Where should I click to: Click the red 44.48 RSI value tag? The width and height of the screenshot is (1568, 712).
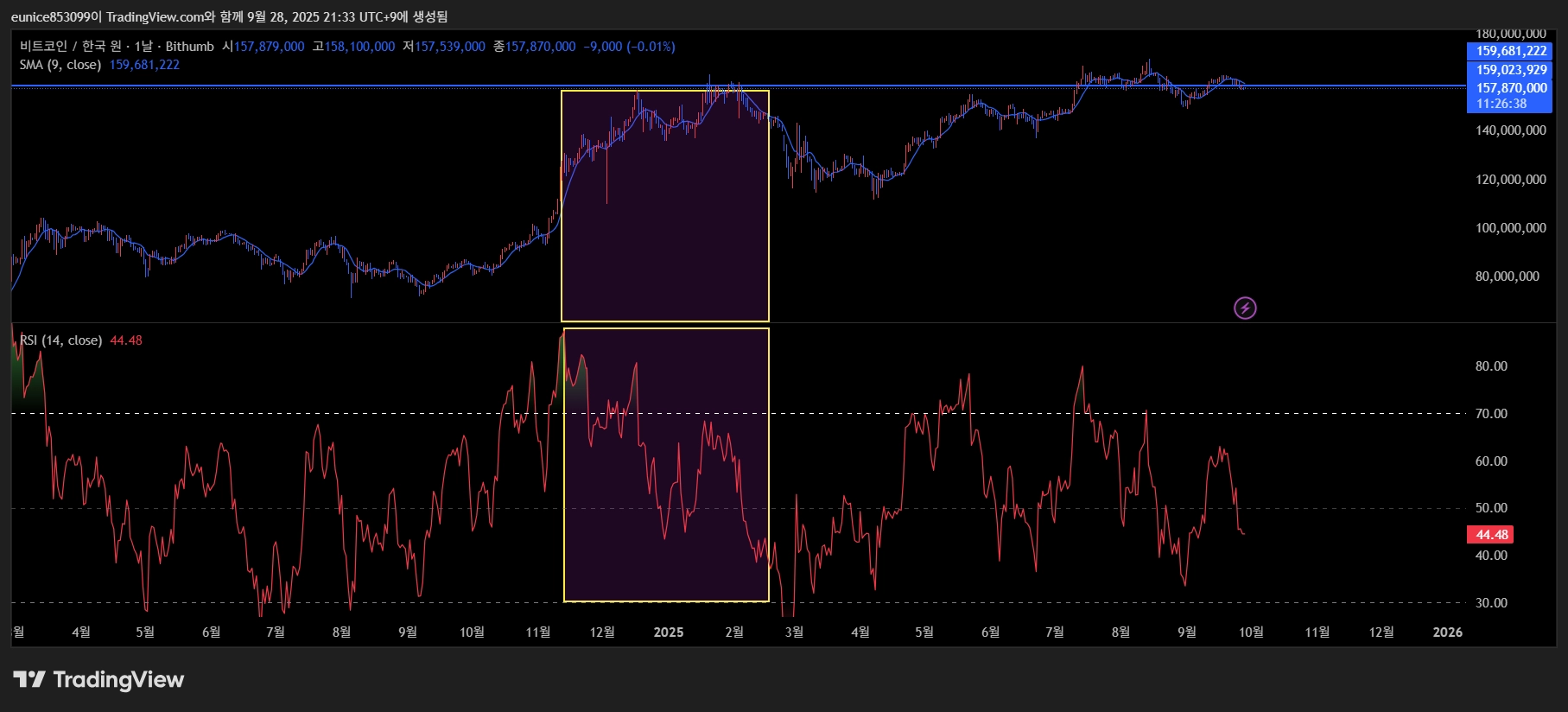1490,535
